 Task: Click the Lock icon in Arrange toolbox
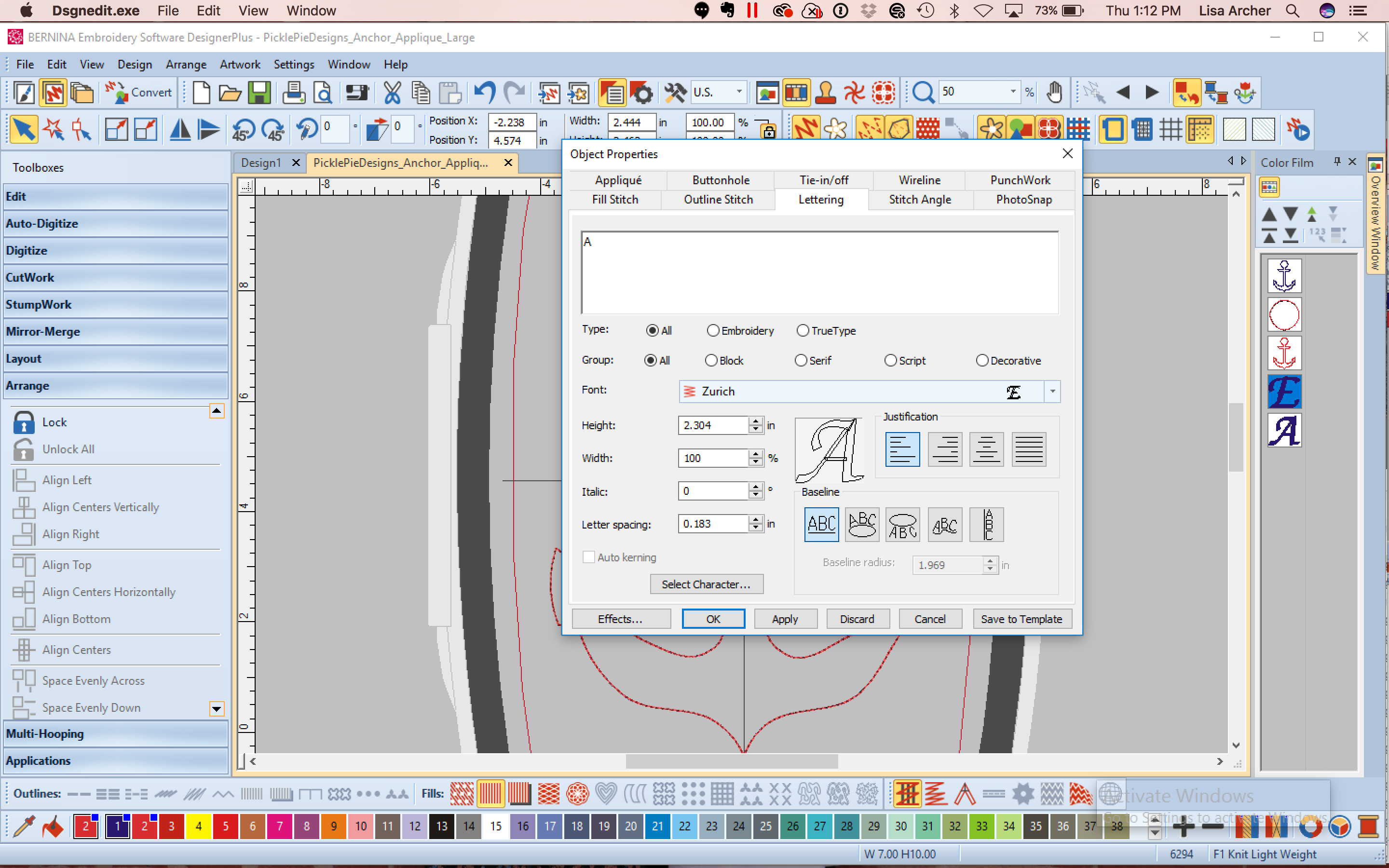point(24,422)
